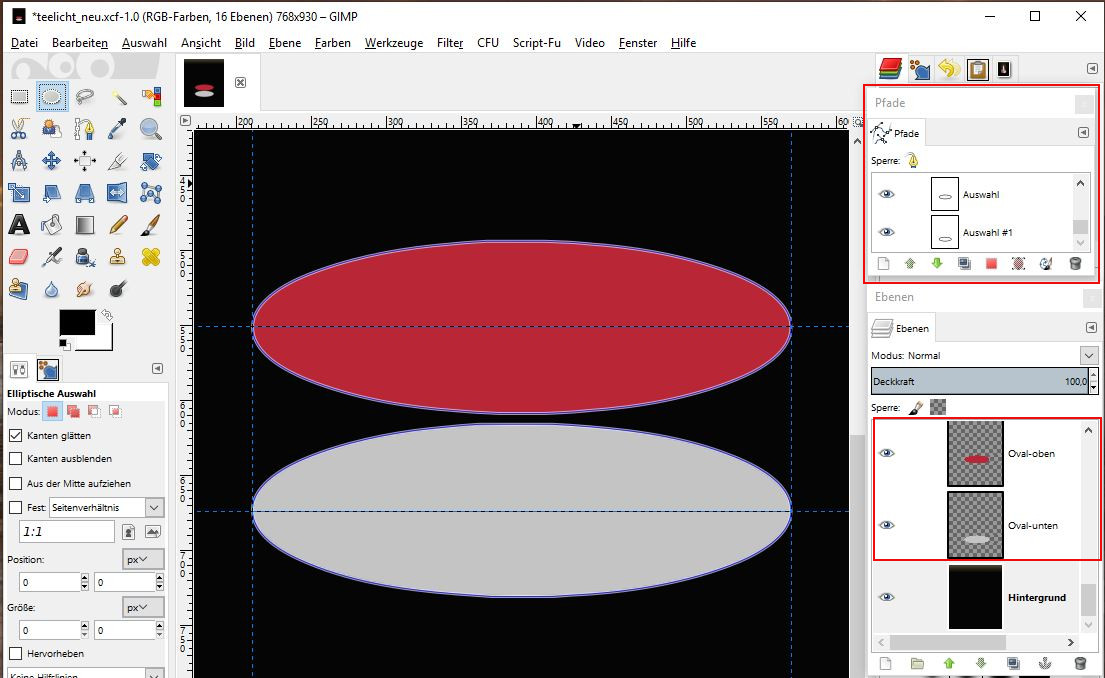The height and width of the screenshot is (678, 1105).
Task: Pick the Bucket Fill tool
Action: pos(52,225)
